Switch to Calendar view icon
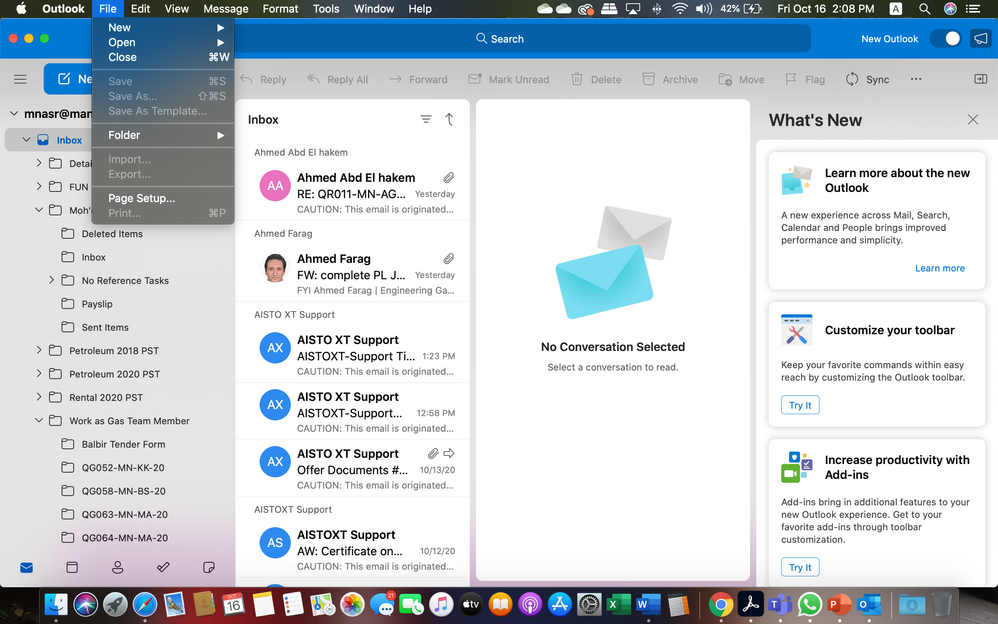 72,567
